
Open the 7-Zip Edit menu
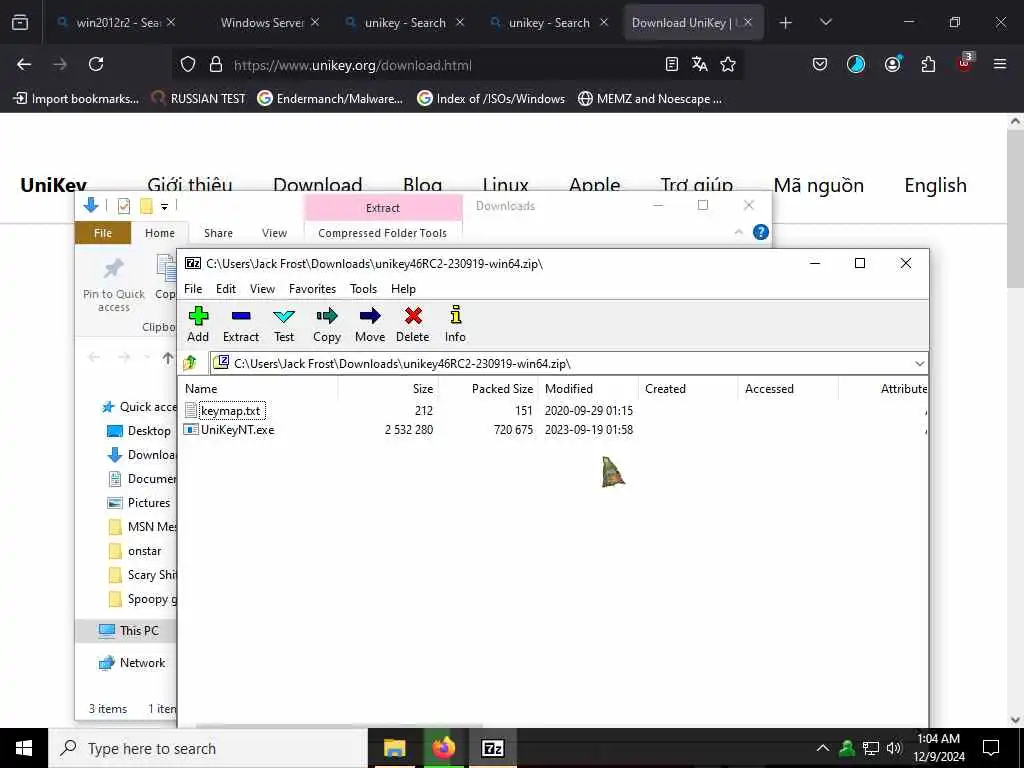[x=226, y=289]
